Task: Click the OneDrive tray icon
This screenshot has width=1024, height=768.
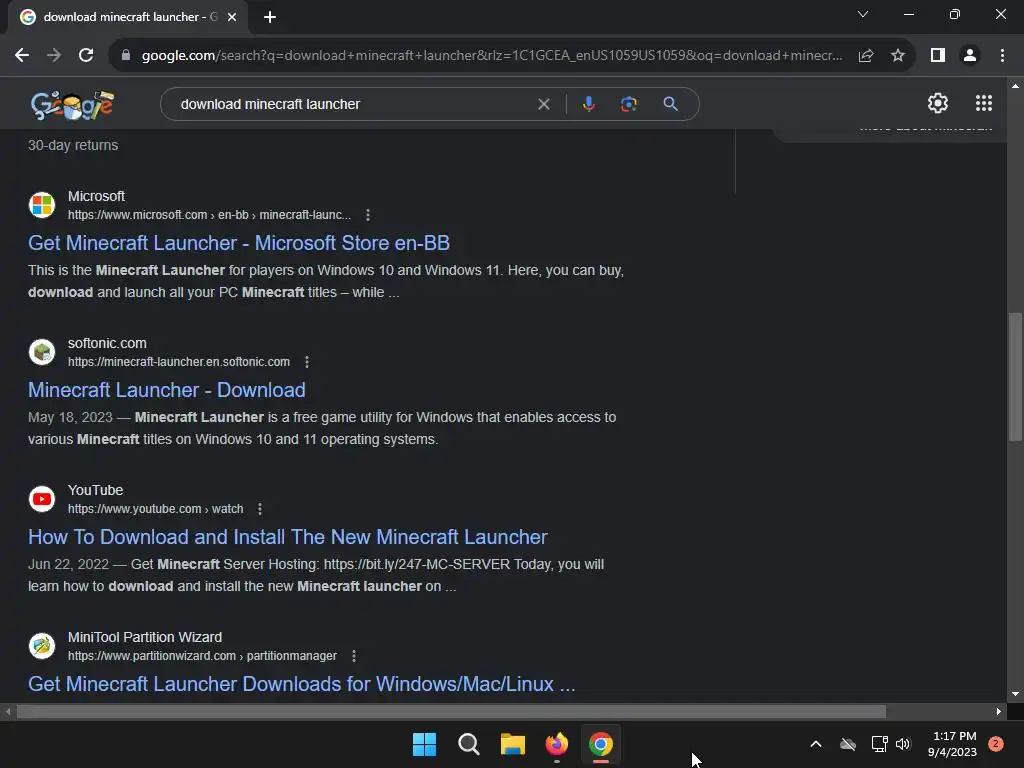Action: click(x=848, y=744)
